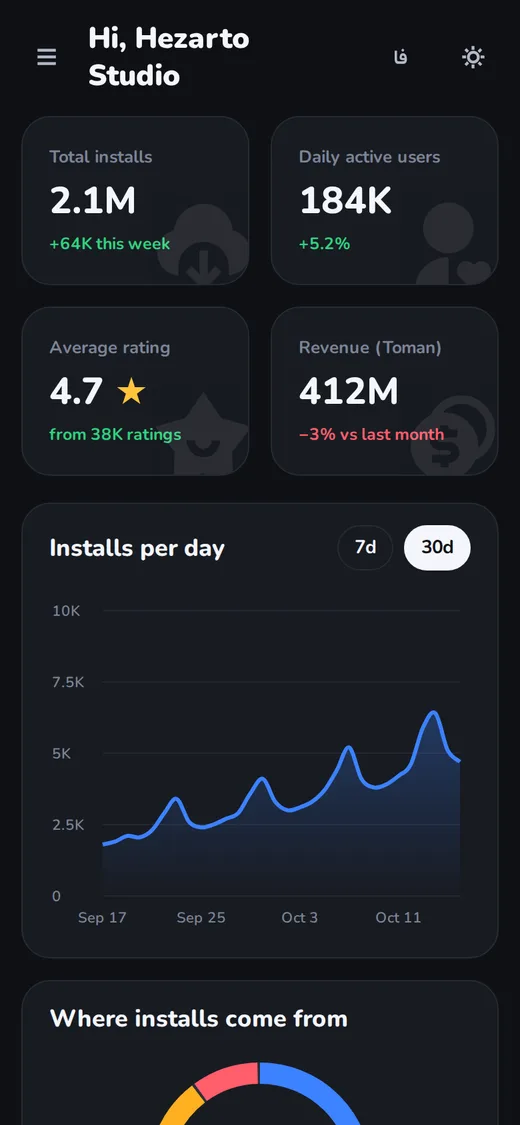
Task: Click the '+5.2%' change text
Action: tap(324, 243)
